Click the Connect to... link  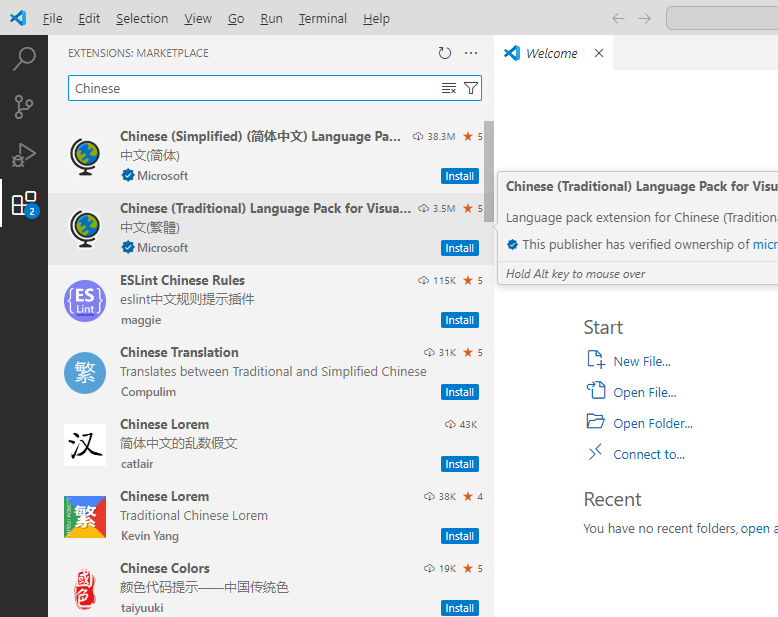pos(649,454)
